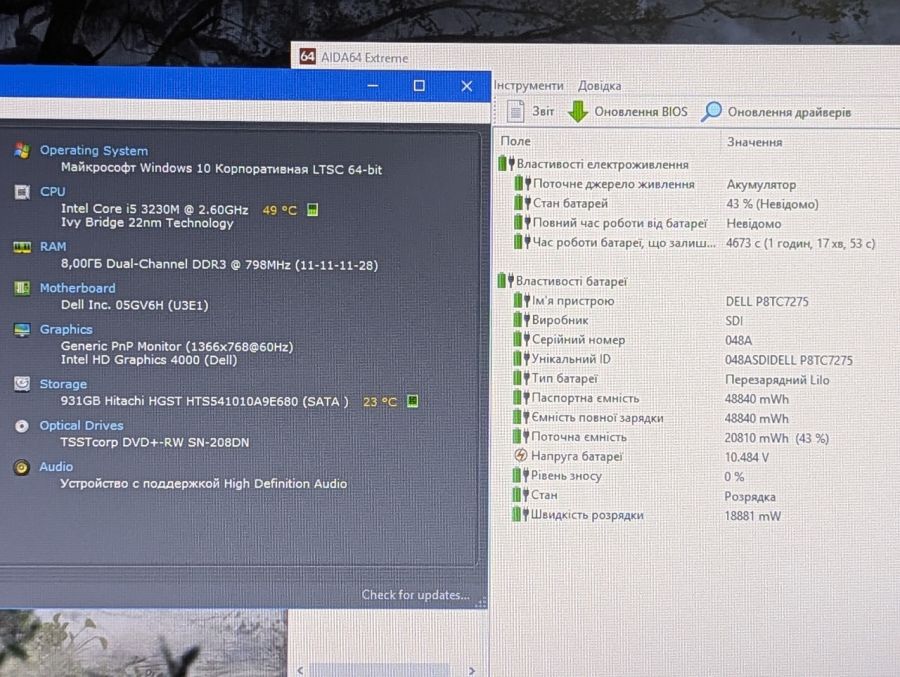Open the RAM section link
This screenshot has width=900, height=677.
tap(53, 246)
